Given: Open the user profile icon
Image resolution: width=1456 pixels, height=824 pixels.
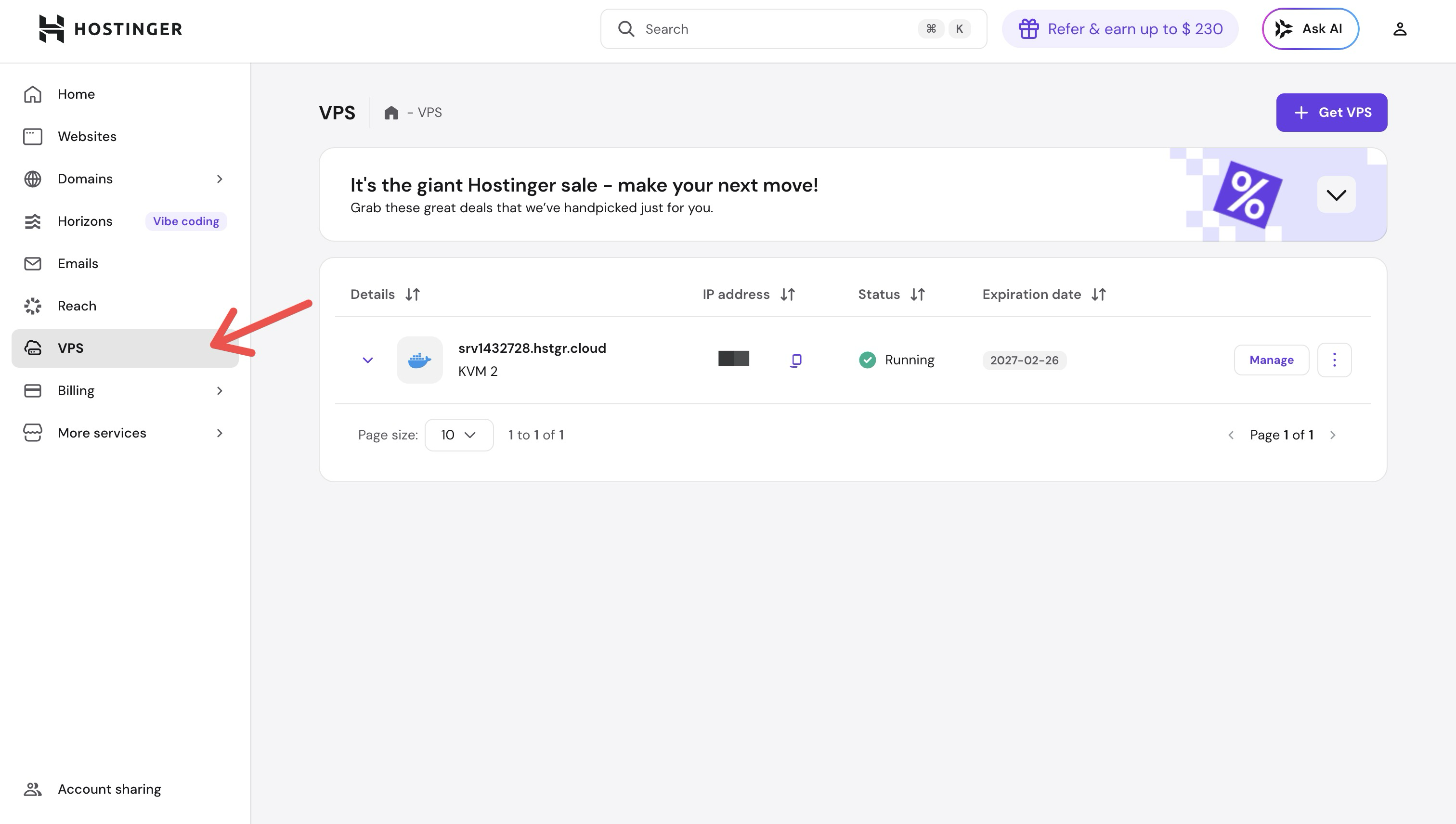Looking at the screenshot, I should 1399,29.
